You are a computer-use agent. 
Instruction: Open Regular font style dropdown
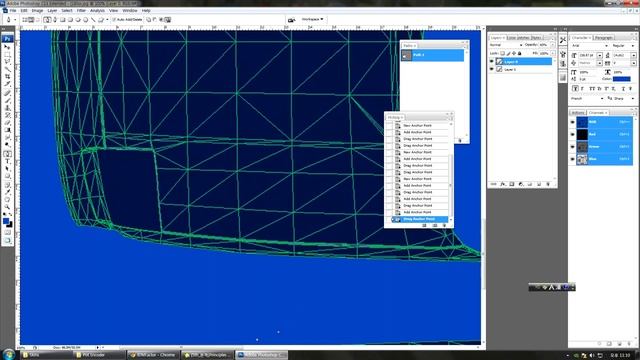624,46
